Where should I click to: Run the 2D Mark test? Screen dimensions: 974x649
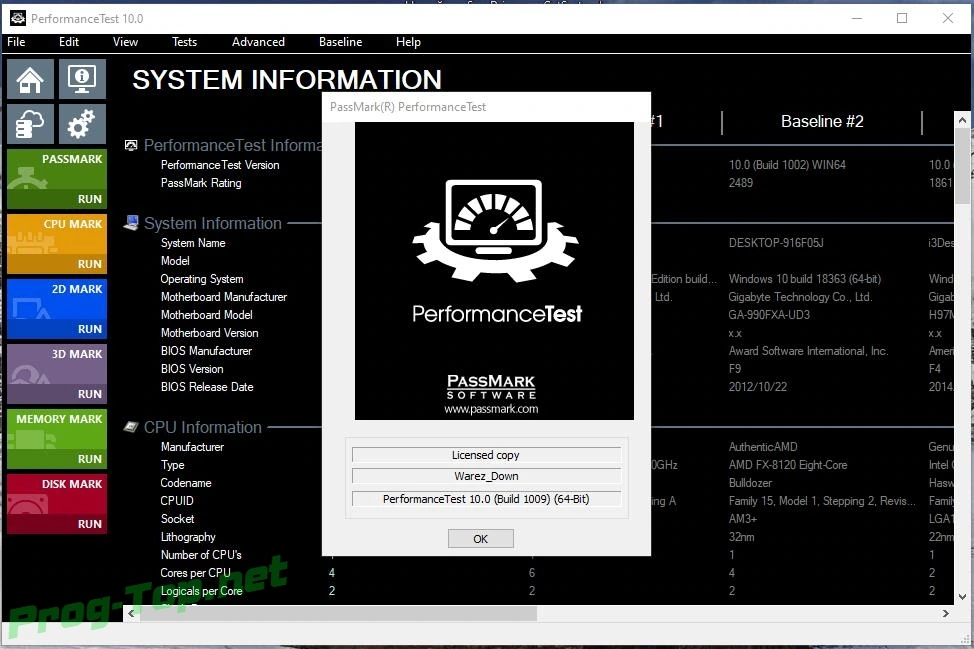click(x=89, y=329)
